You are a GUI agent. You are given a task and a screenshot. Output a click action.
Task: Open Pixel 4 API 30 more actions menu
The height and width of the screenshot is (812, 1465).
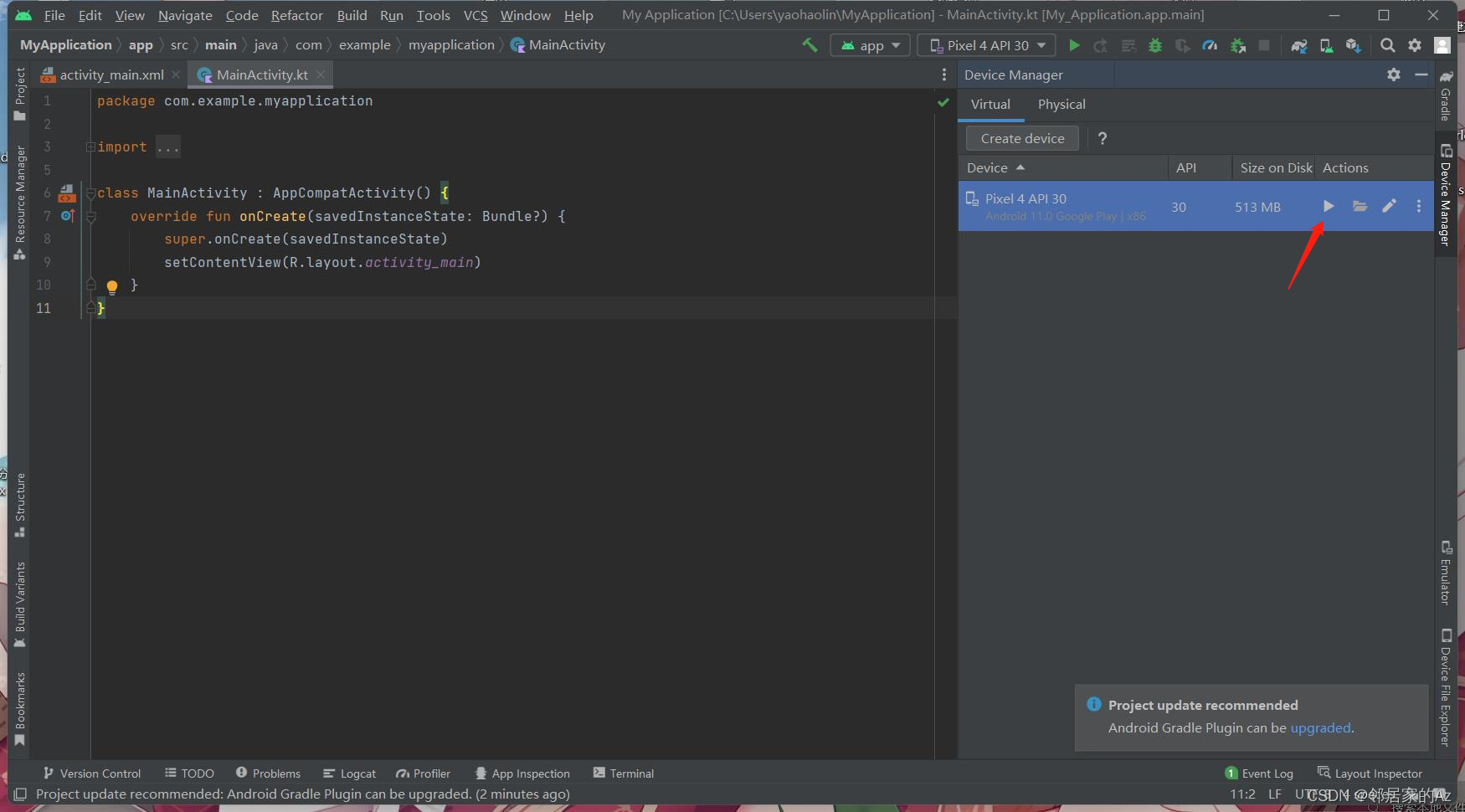coord(1418,206)
